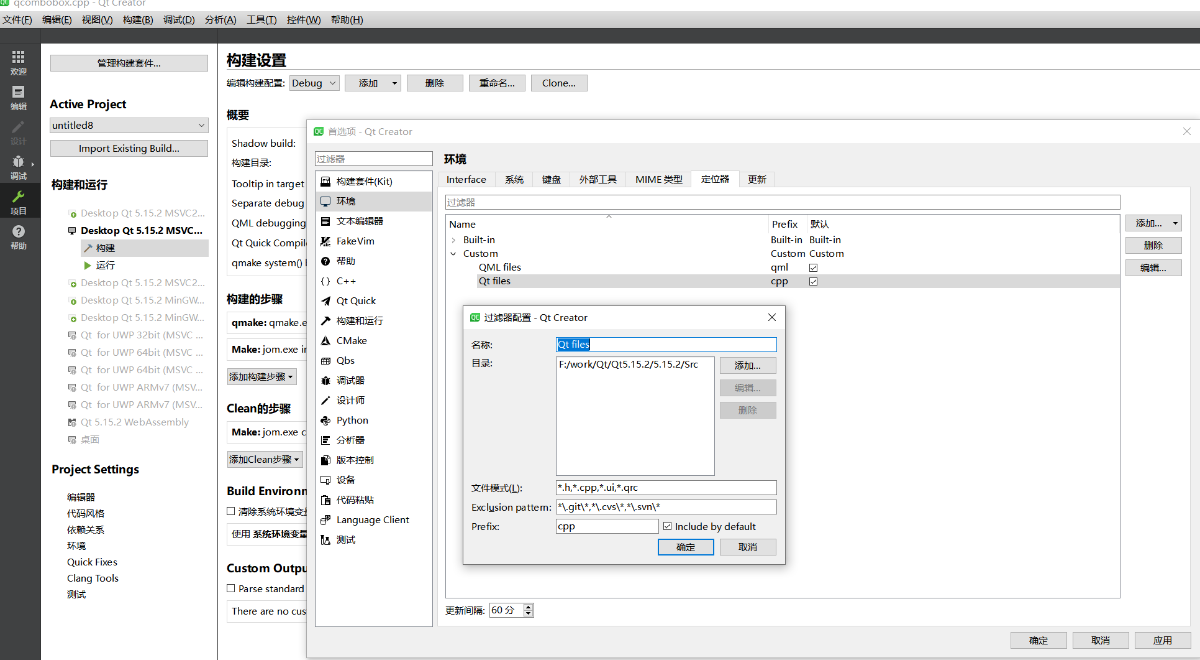Viewport: 1200px width, 660px height.
Task: Select FakeVim category in preferences list
Action: [354, 241]
